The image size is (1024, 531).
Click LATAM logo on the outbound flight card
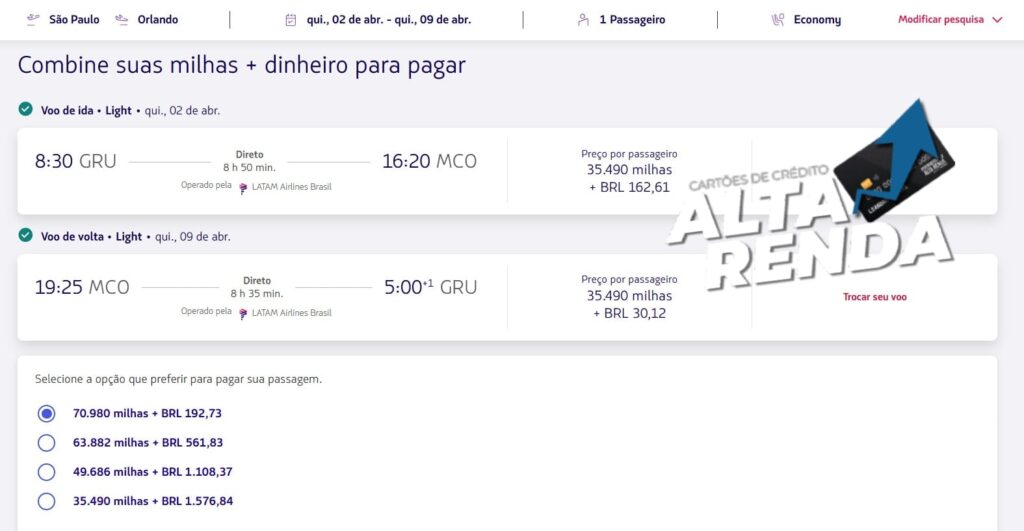click(243, 188)
